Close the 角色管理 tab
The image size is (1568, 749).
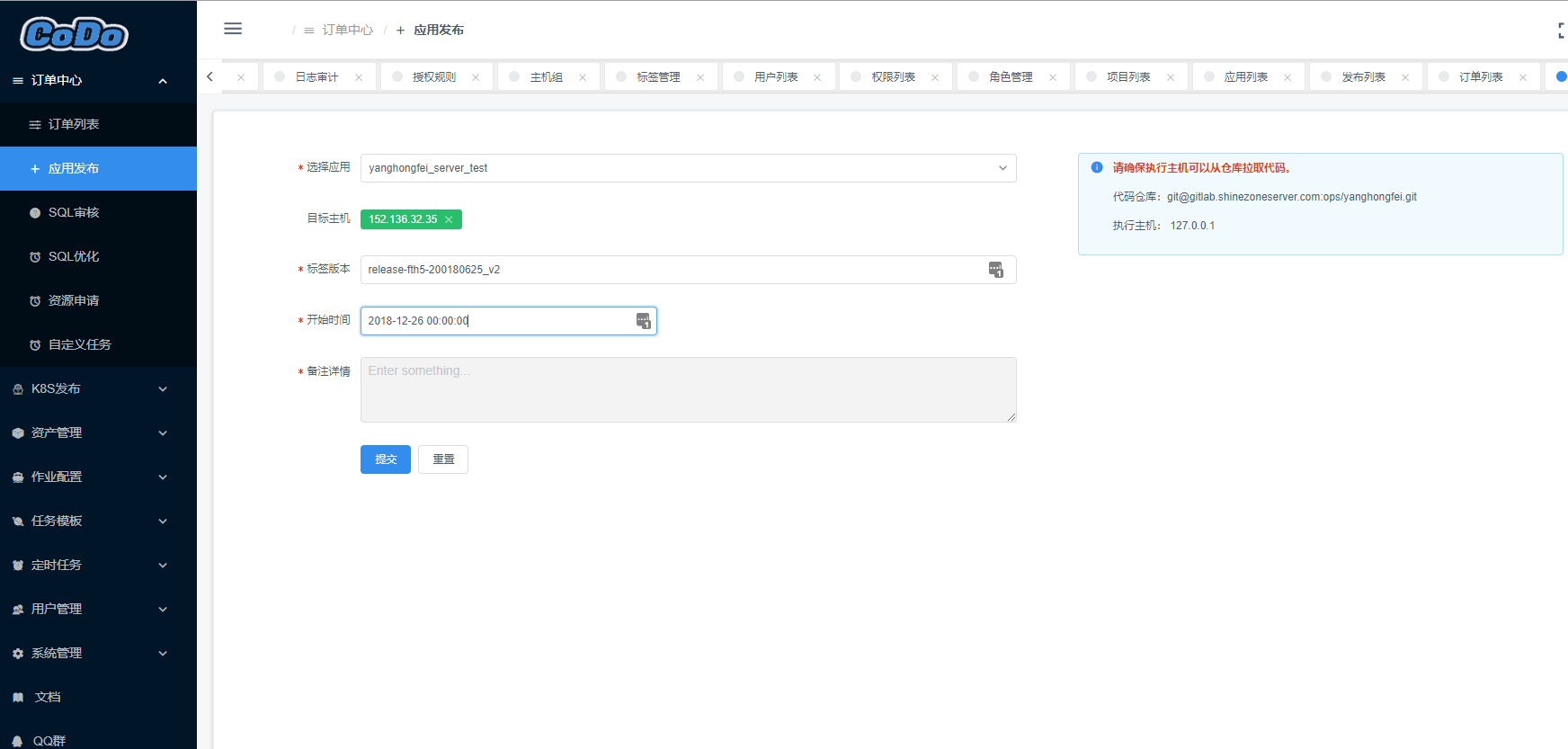[1053, 77]
